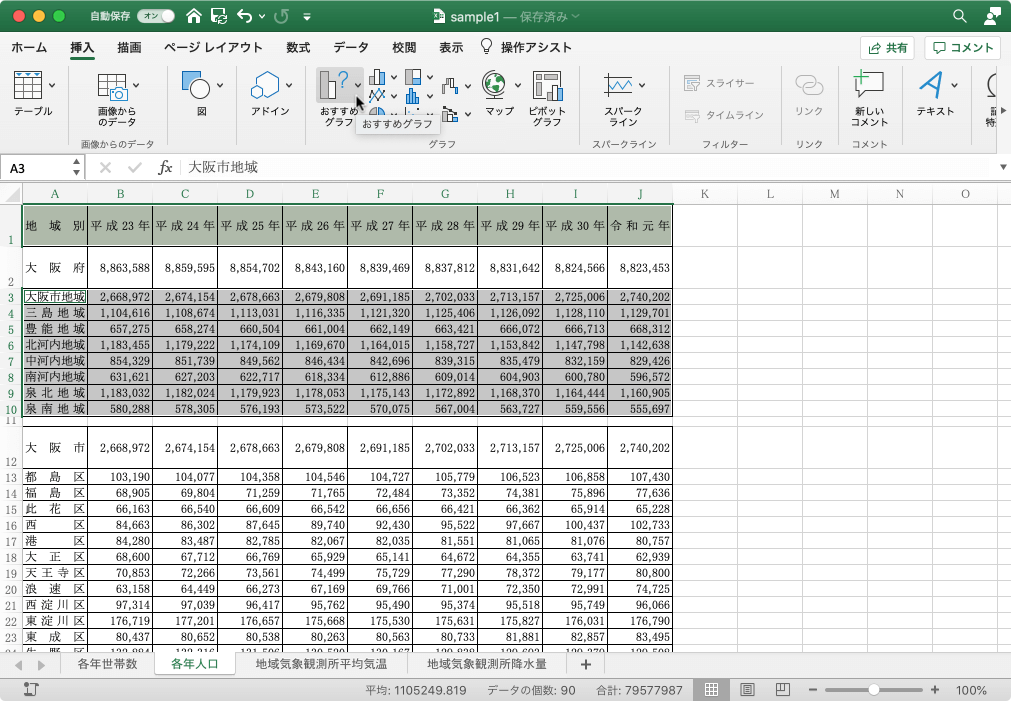
Task: Open the Add-ins (アドイン) icon
Action: click(264, 85)
